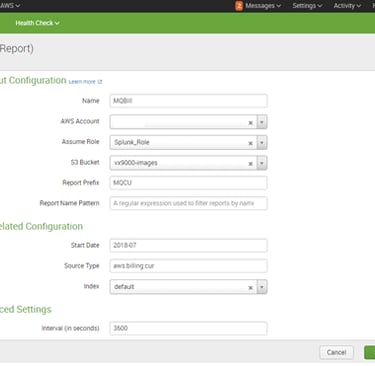Click the AWS Account label
The image size is (375, 366).
pos(80,121)
